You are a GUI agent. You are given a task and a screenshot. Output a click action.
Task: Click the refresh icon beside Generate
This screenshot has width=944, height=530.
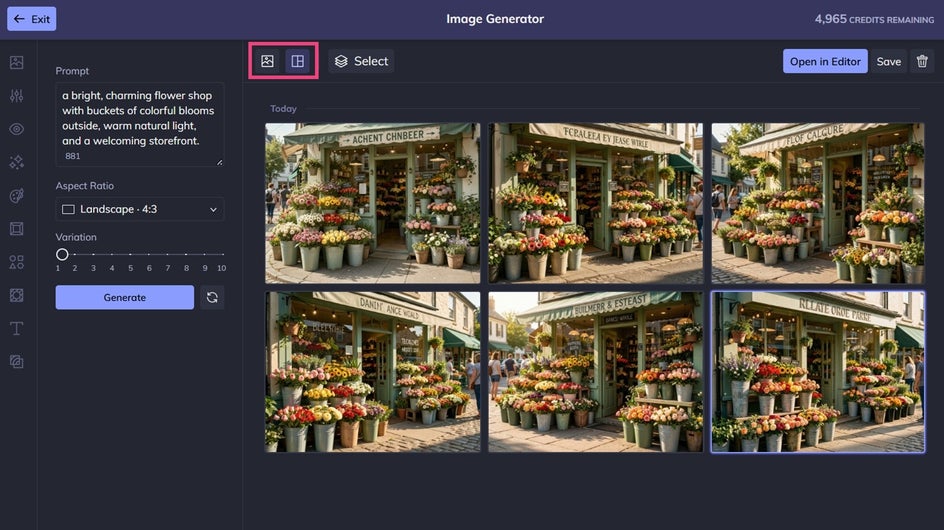tap(212, 298)
